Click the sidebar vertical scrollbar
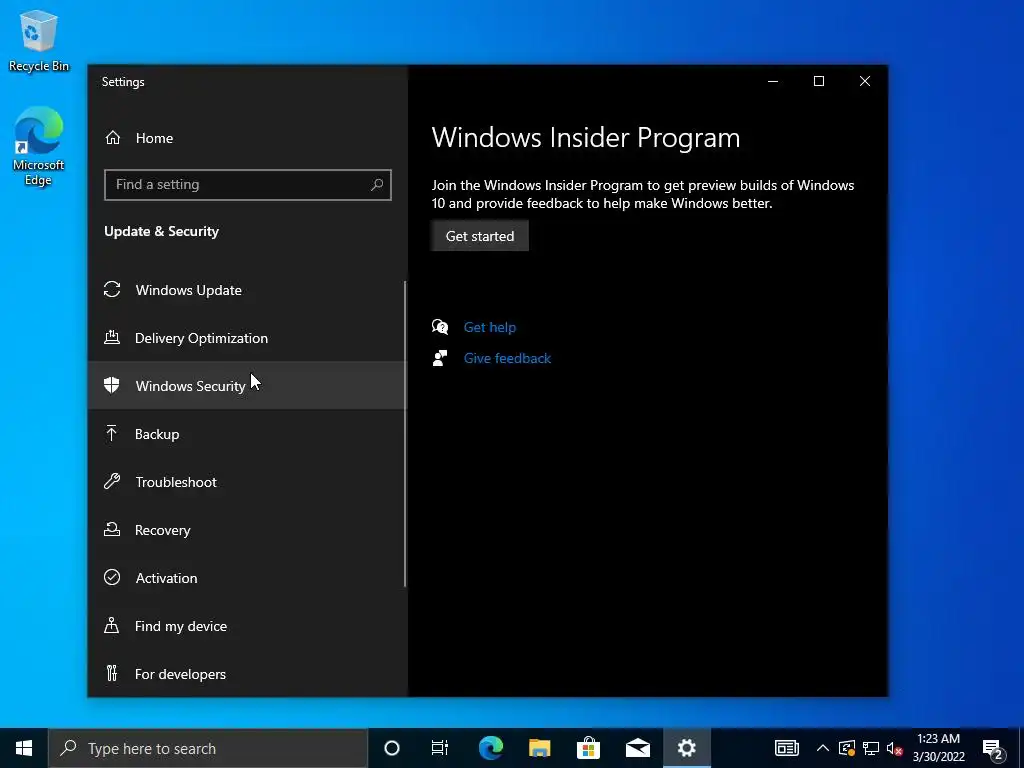Viewport: 1024px width, 768px height. [405, 434]
